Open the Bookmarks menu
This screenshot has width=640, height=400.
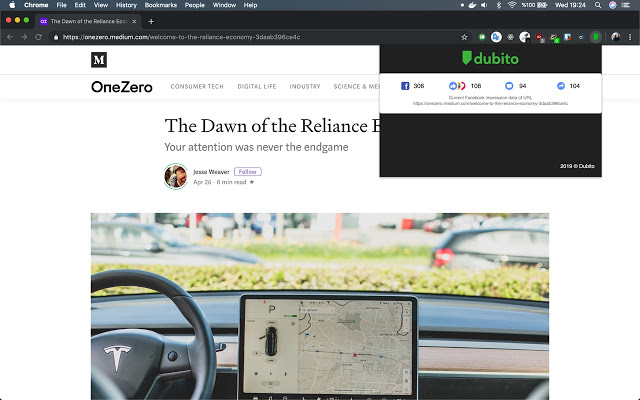[x=163, y=5]
